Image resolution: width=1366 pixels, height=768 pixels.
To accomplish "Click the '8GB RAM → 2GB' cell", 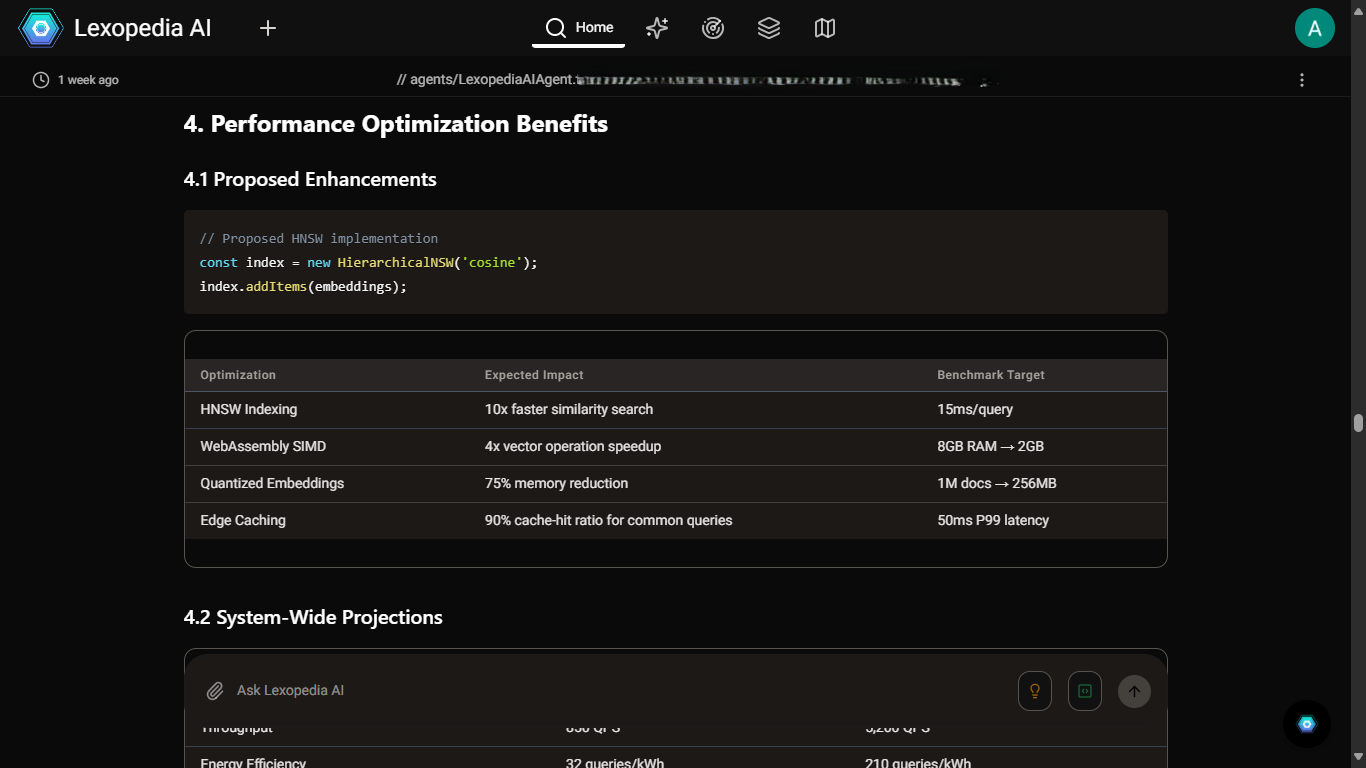I will [991, 446].
